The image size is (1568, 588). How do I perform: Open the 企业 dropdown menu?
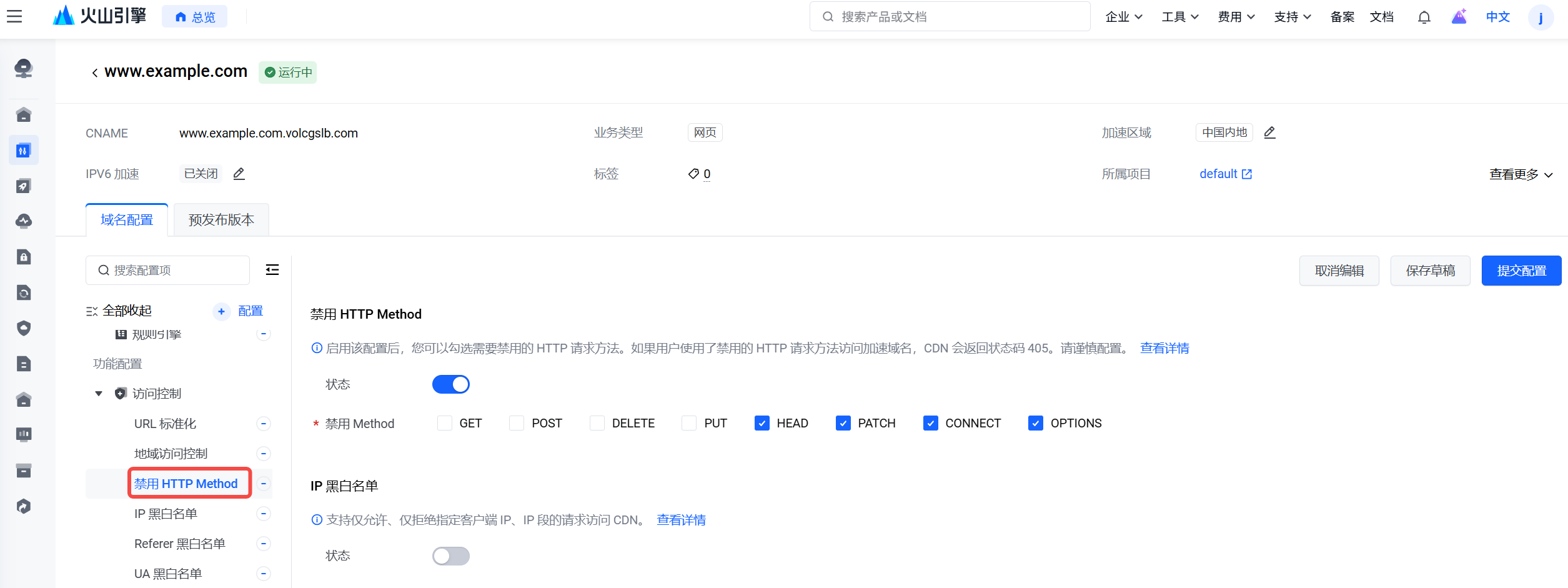pyautogui.click(x=1124, y=17)
